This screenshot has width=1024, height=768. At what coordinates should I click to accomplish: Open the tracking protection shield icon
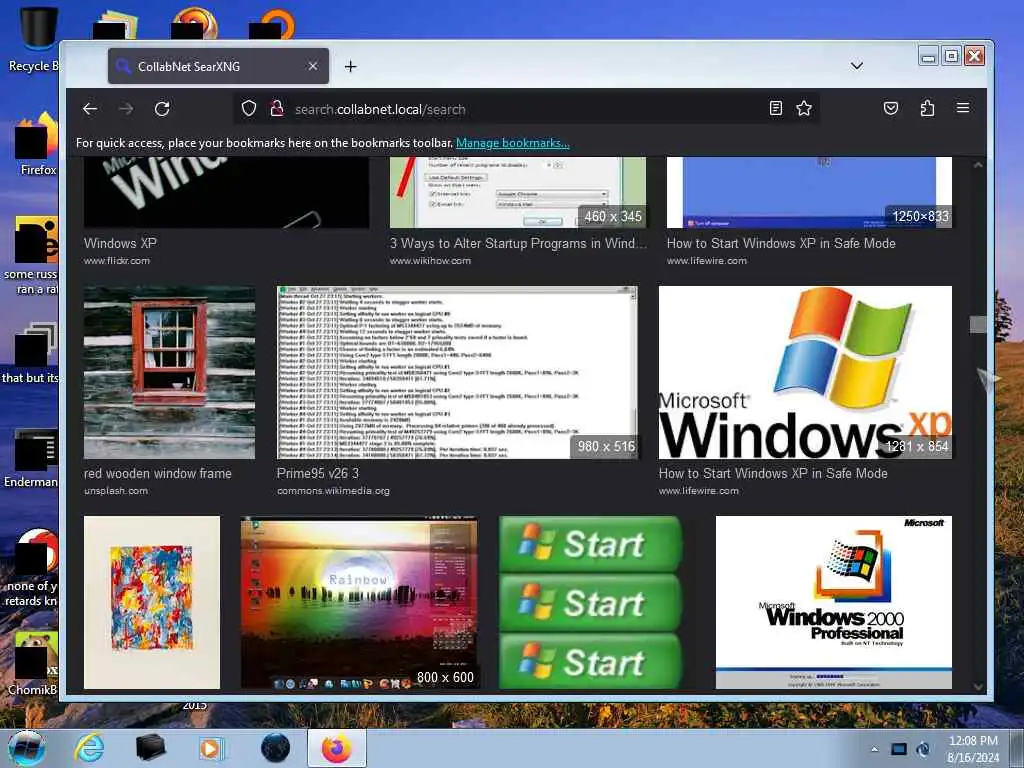pyautogui.click(x=249, y=108)
